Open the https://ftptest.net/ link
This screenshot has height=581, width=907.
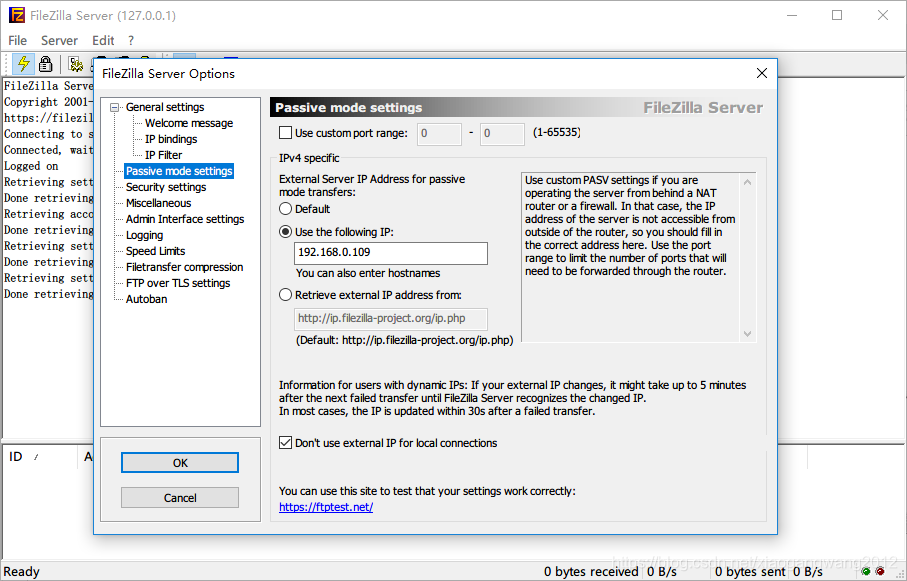tap(326, 507)
